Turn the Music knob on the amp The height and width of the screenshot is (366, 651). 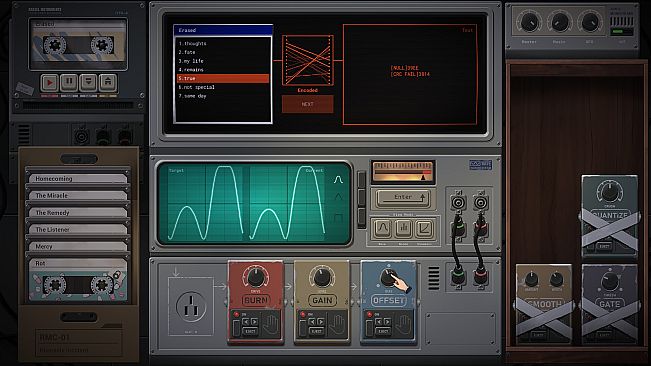click(559, 22)
